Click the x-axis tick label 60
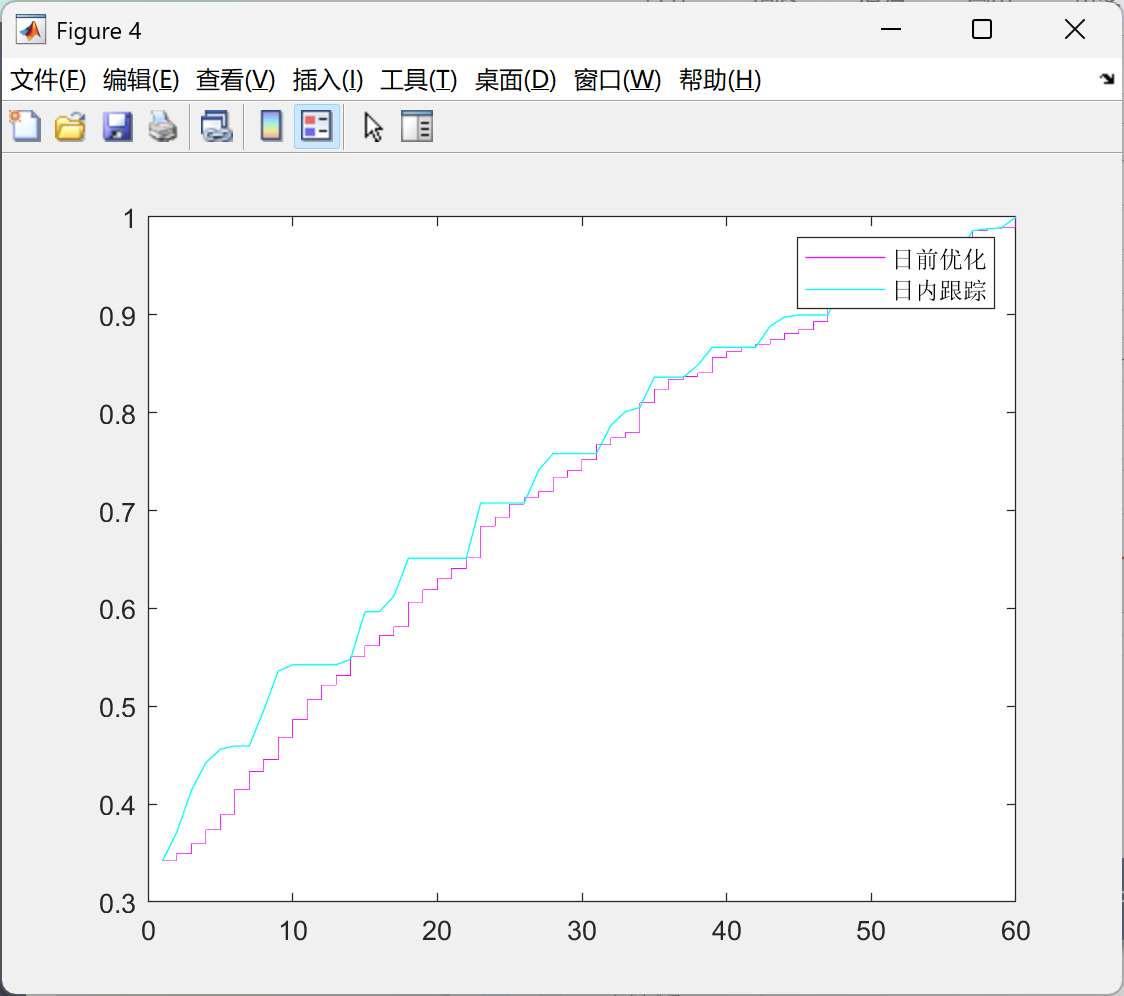Viewport: 1124px width, 996px height. pyautogui.click(x=1016, y=931)
